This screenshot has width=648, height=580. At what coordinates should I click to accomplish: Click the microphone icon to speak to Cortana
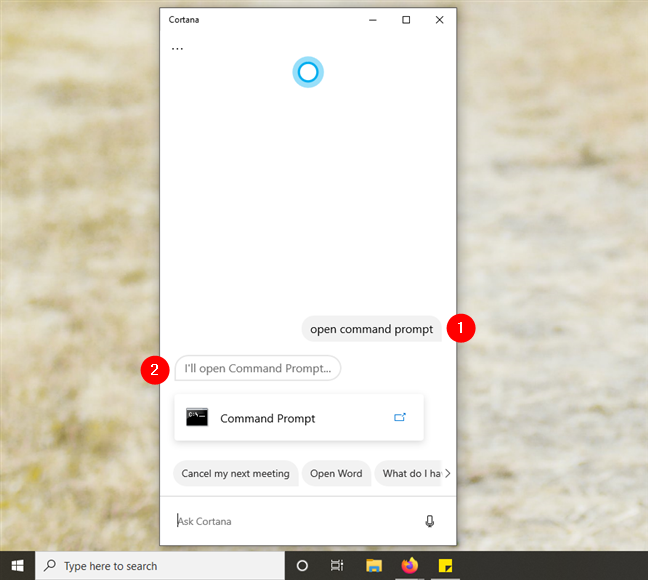(430, 521)
